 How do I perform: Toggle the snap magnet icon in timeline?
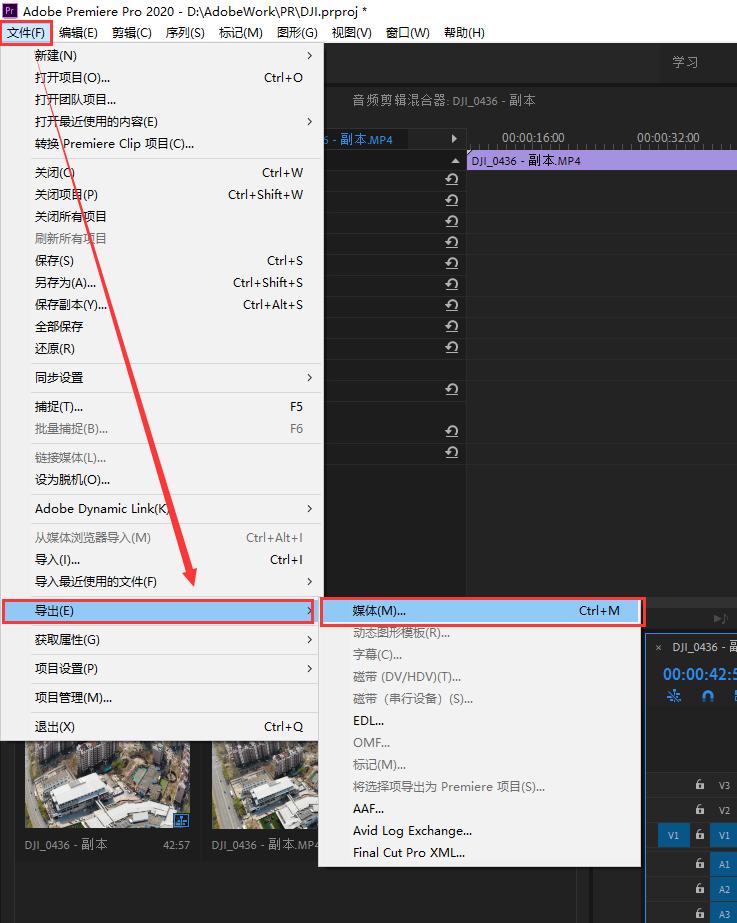[x=708, y=696]
